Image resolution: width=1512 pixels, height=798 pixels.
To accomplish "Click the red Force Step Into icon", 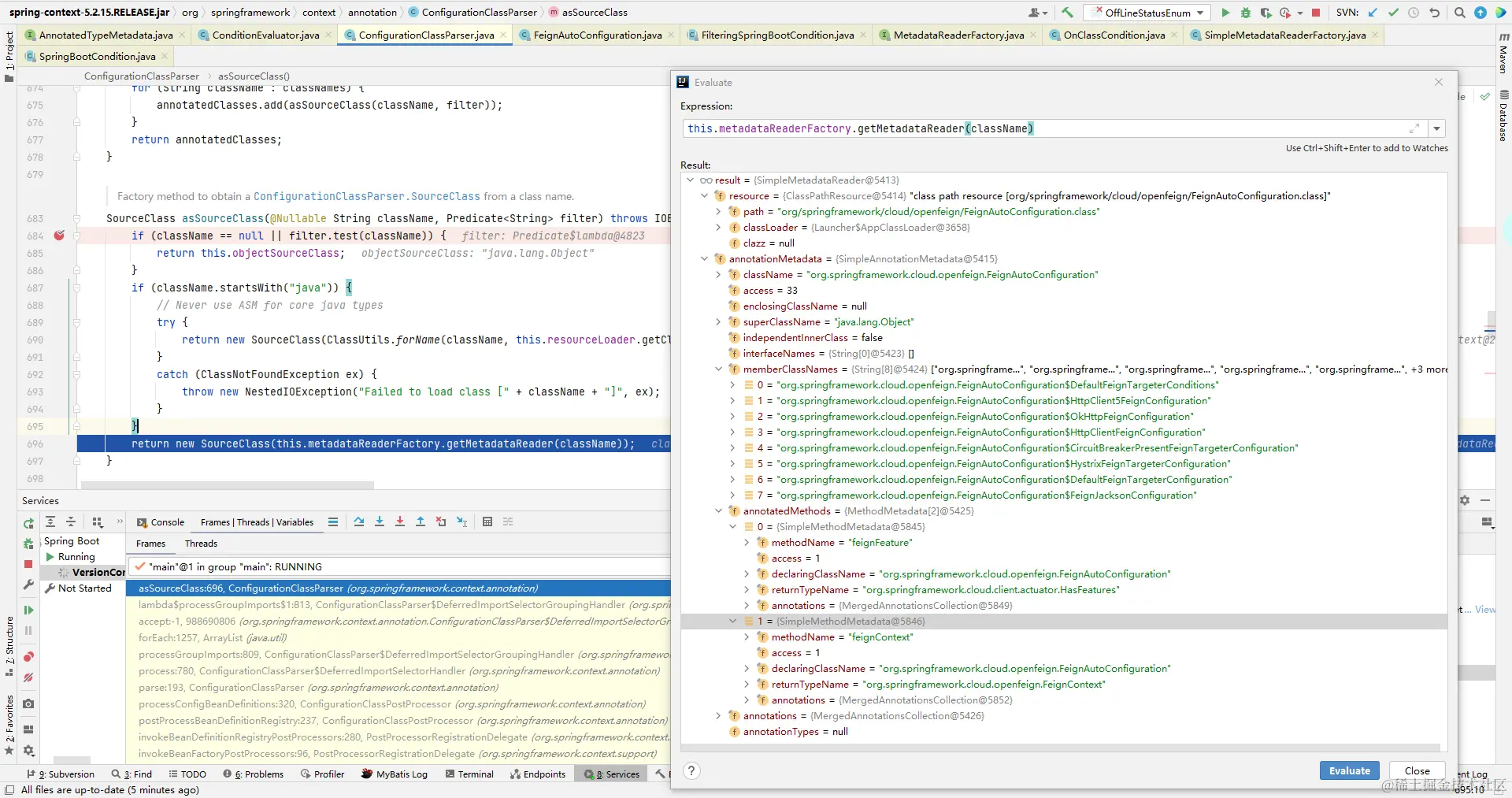I will point(400,521).
